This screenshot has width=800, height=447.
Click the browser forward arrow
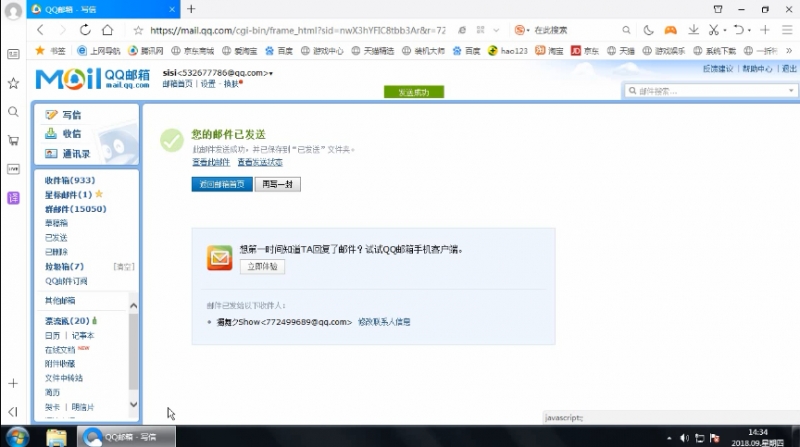[x=62, y=30]
